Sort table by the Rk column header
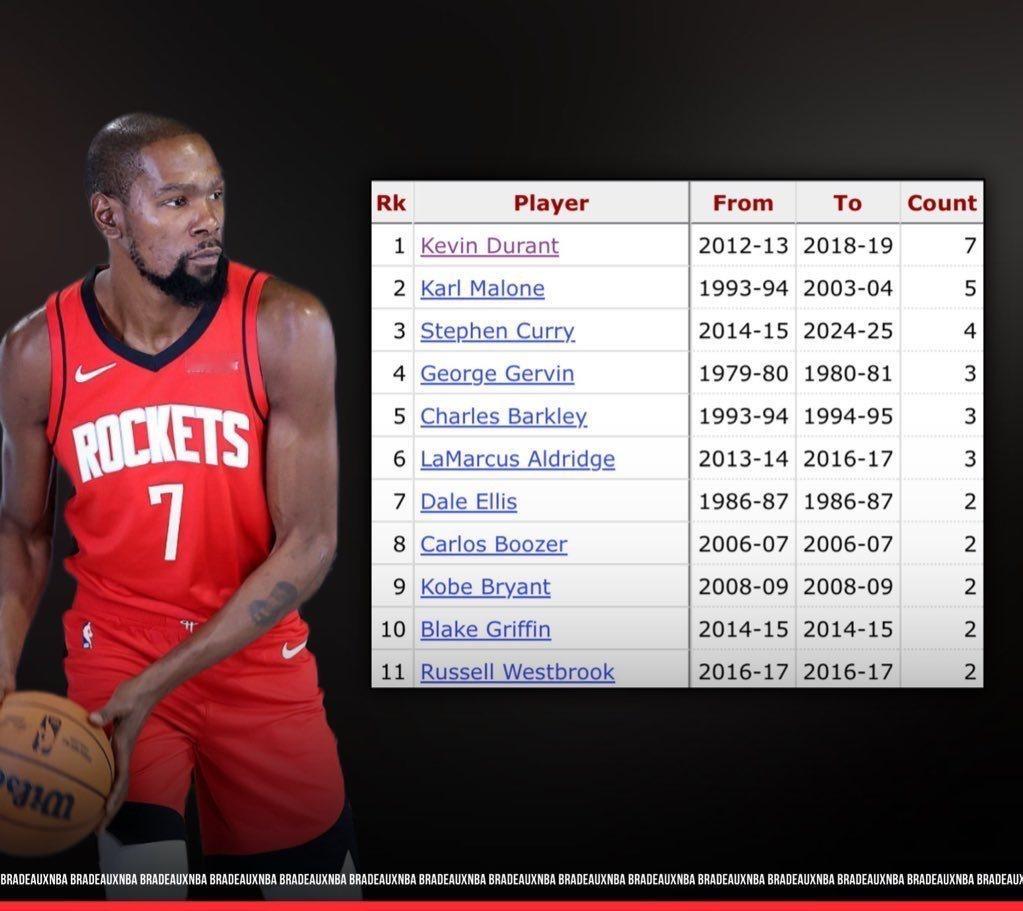This screenshot has width=1023, height=911. click(391, 203)
